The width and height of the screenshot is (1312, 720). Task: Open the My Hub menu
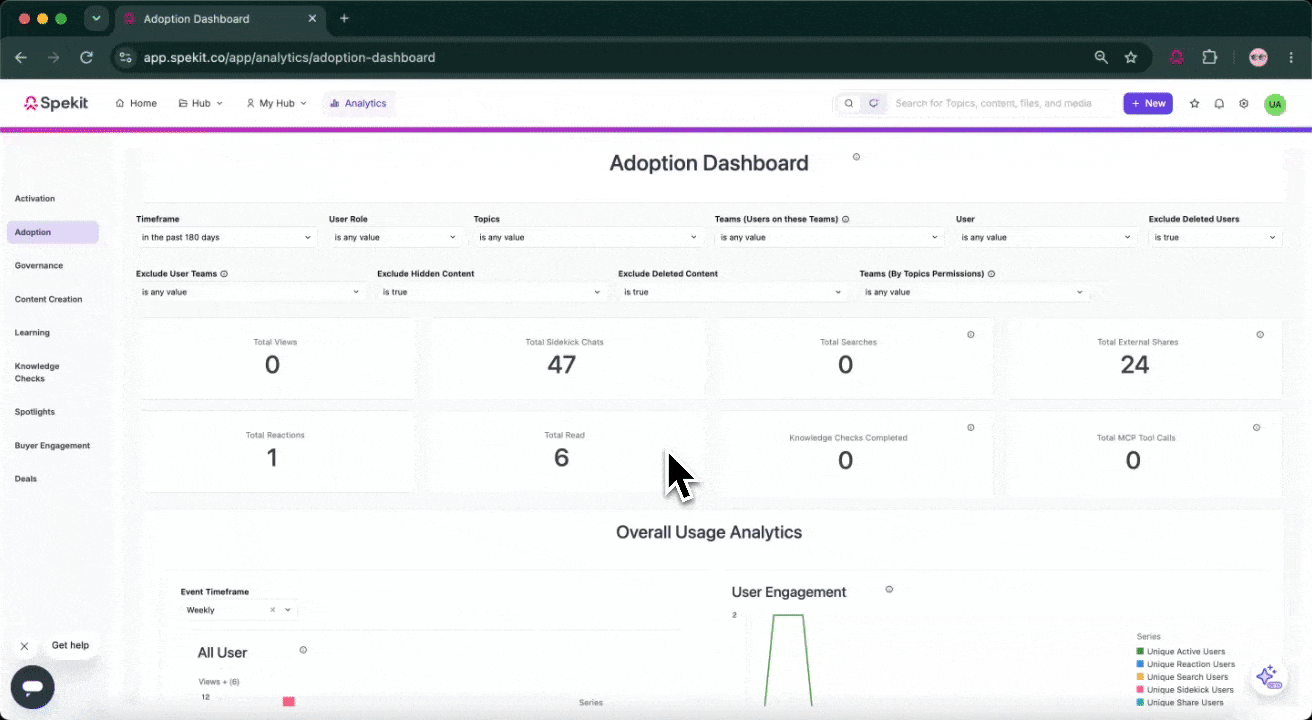coord(277,103)
